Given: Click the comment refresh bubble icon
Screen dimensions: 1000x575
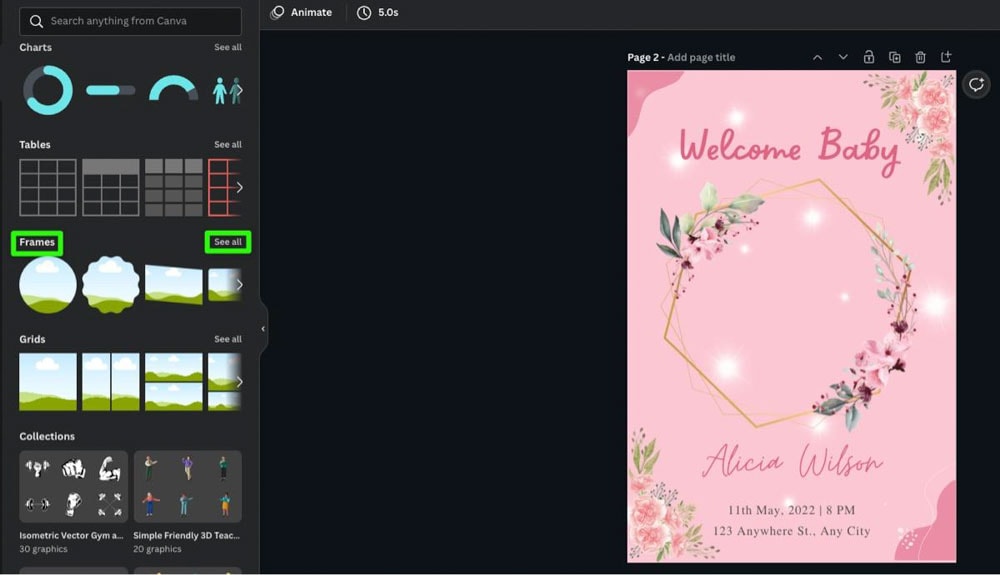Looking at the screenshot, I should [x=976, y=84].
